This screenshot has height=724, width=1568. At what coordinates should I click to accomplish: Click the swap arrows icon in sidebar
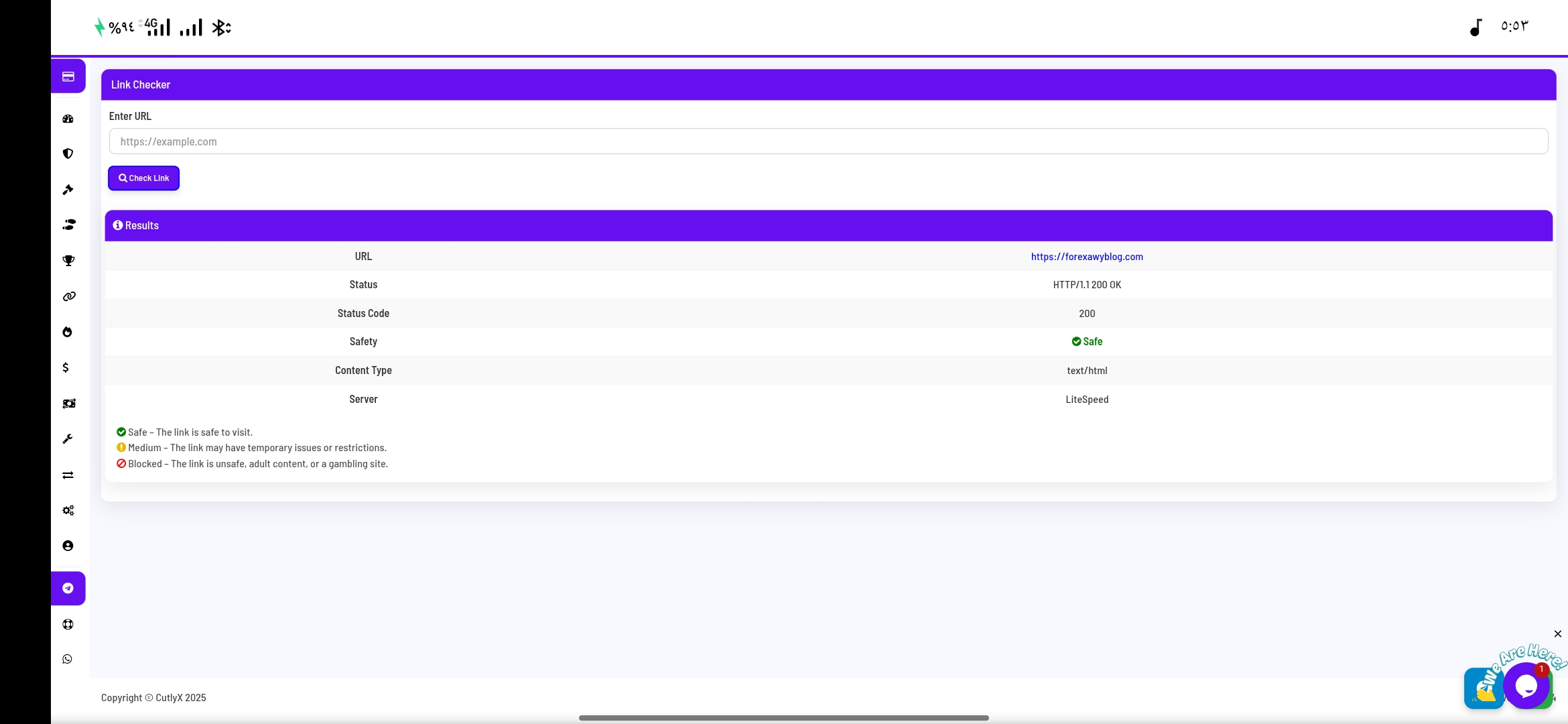click(68, 475)
